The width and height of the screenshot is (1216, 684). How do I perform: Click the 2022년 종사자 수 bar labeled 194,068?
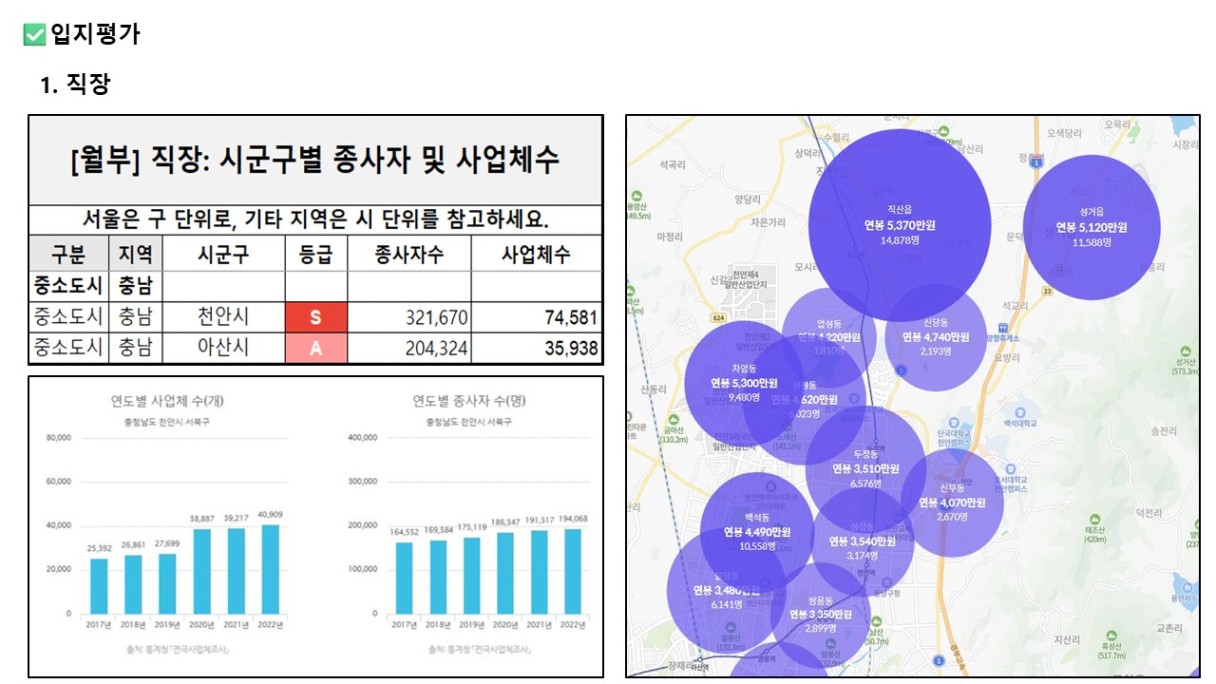pos(572,571)
